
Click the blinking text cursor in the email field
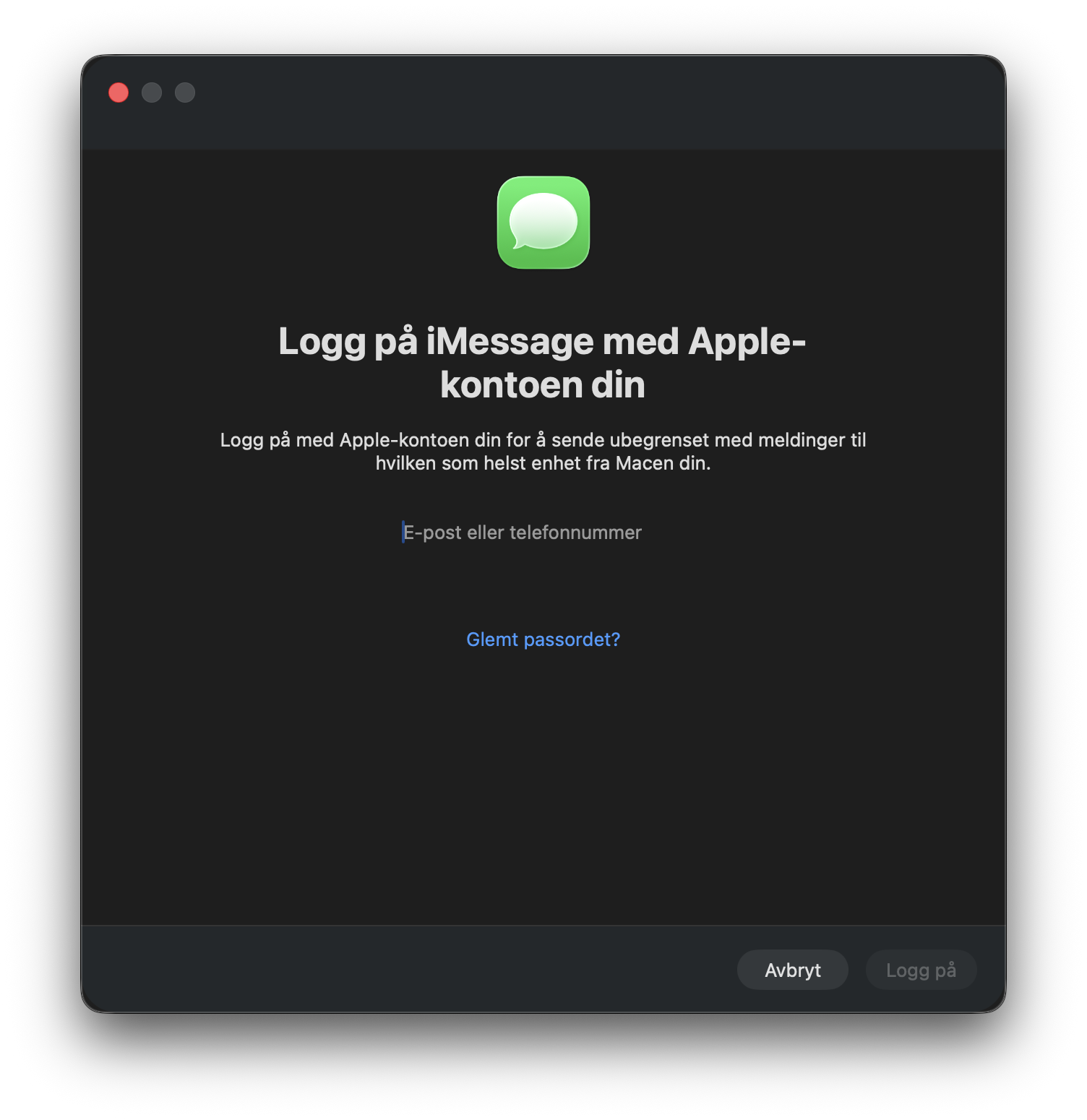coord(403,533)
